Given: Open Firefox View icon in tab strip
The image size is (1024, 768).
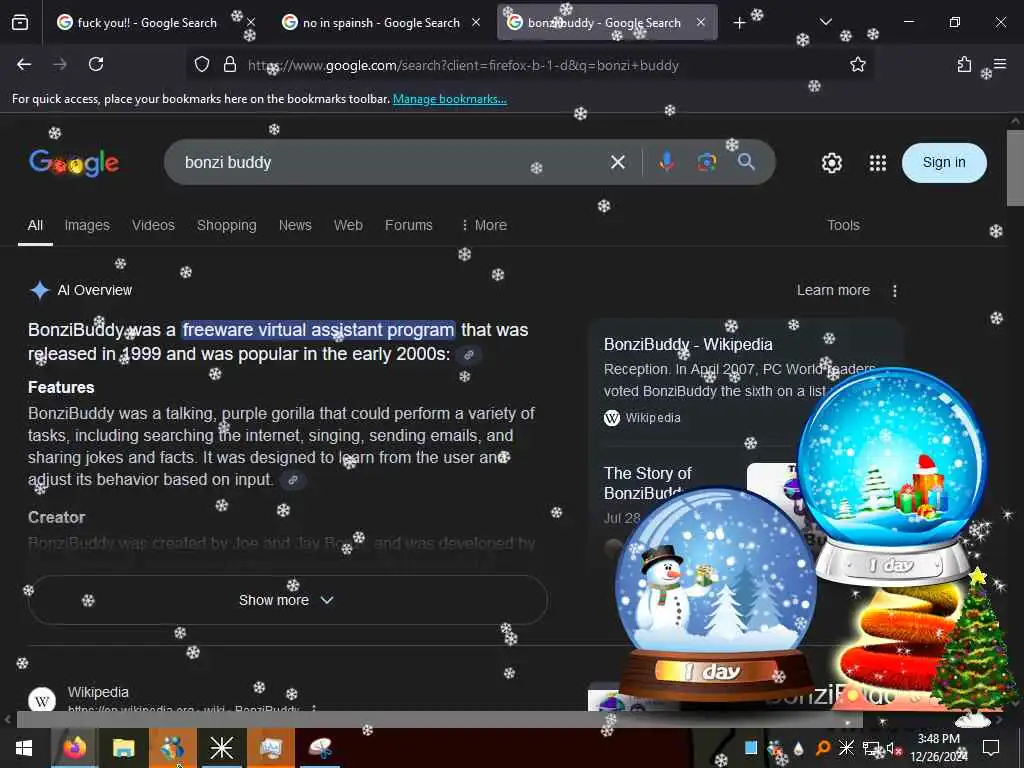Looking at the screenshot, I should pyautogui.click(x=20, y=23).
